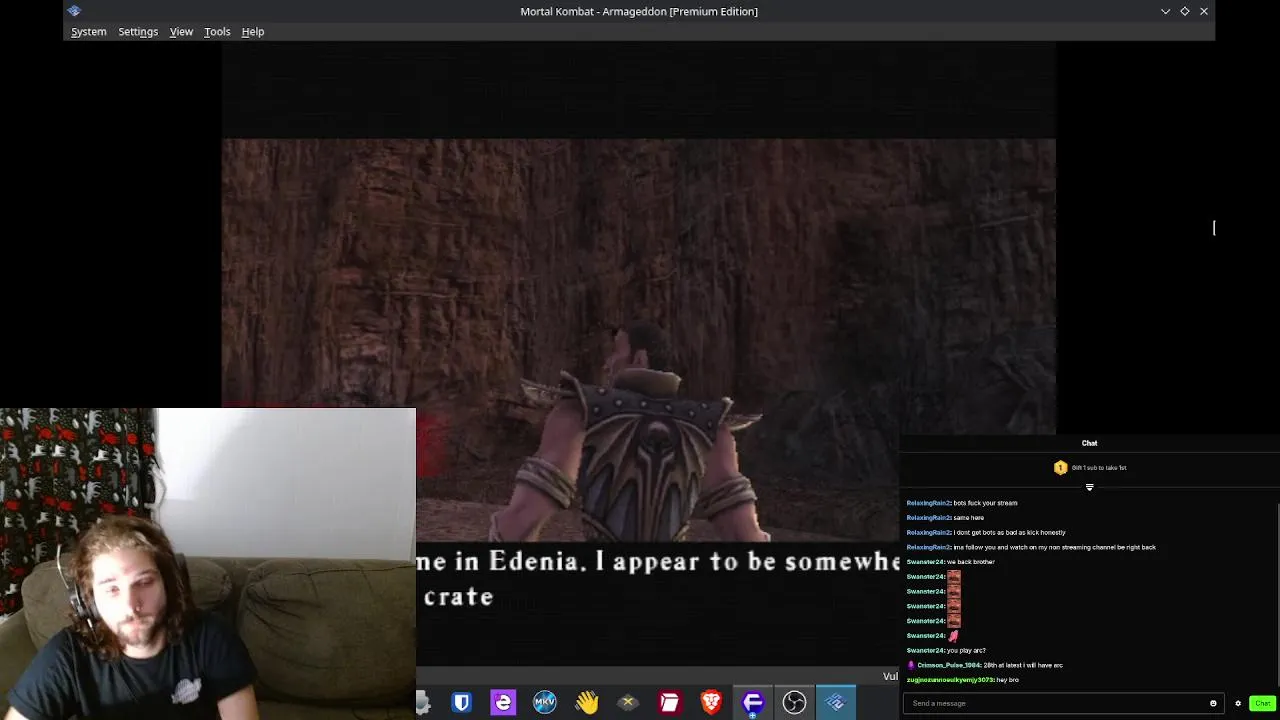Open the System menu
Viewport: 1280px width, 720px height.
88,32
